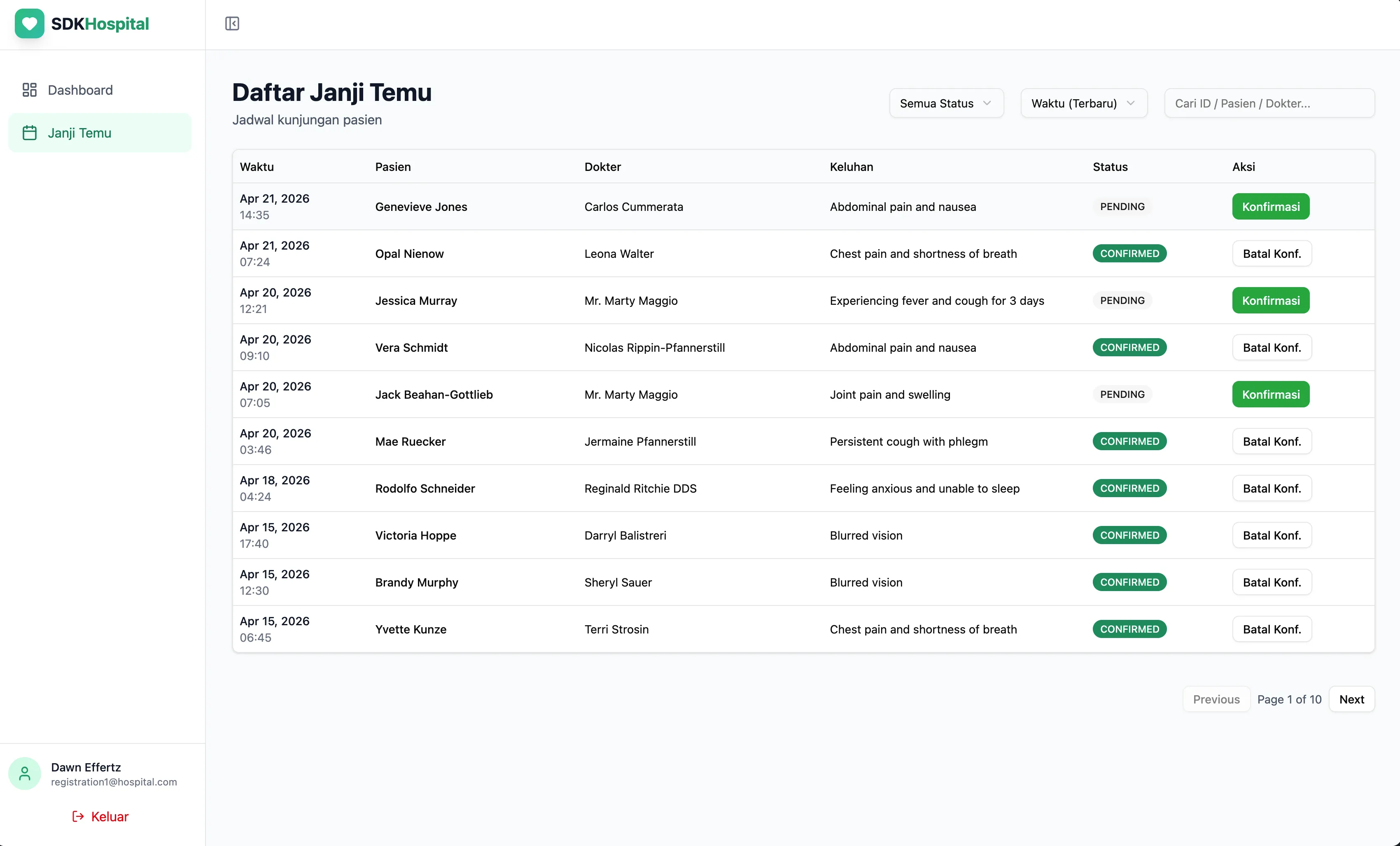Collapse the sidebar panel icon
The image size is (1400, 846).
click(232, 24)
